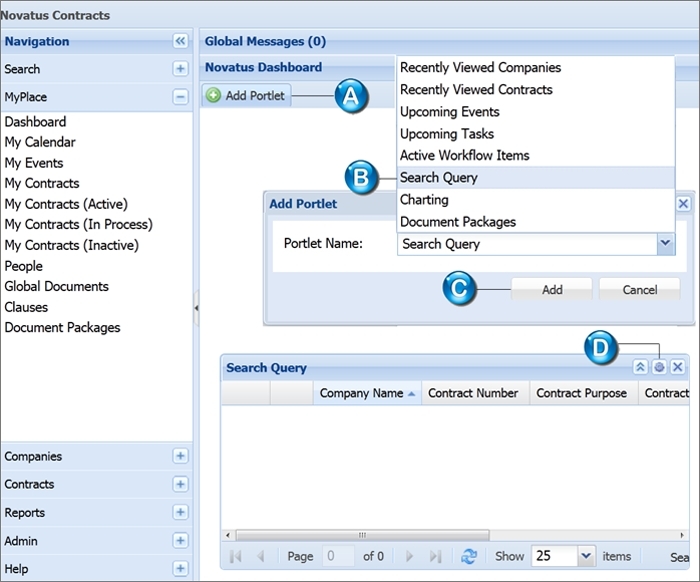Image resolution: width=700 pixels, height=582 pixels.
Task: Open My Calendar link
Action: [40, 142]
